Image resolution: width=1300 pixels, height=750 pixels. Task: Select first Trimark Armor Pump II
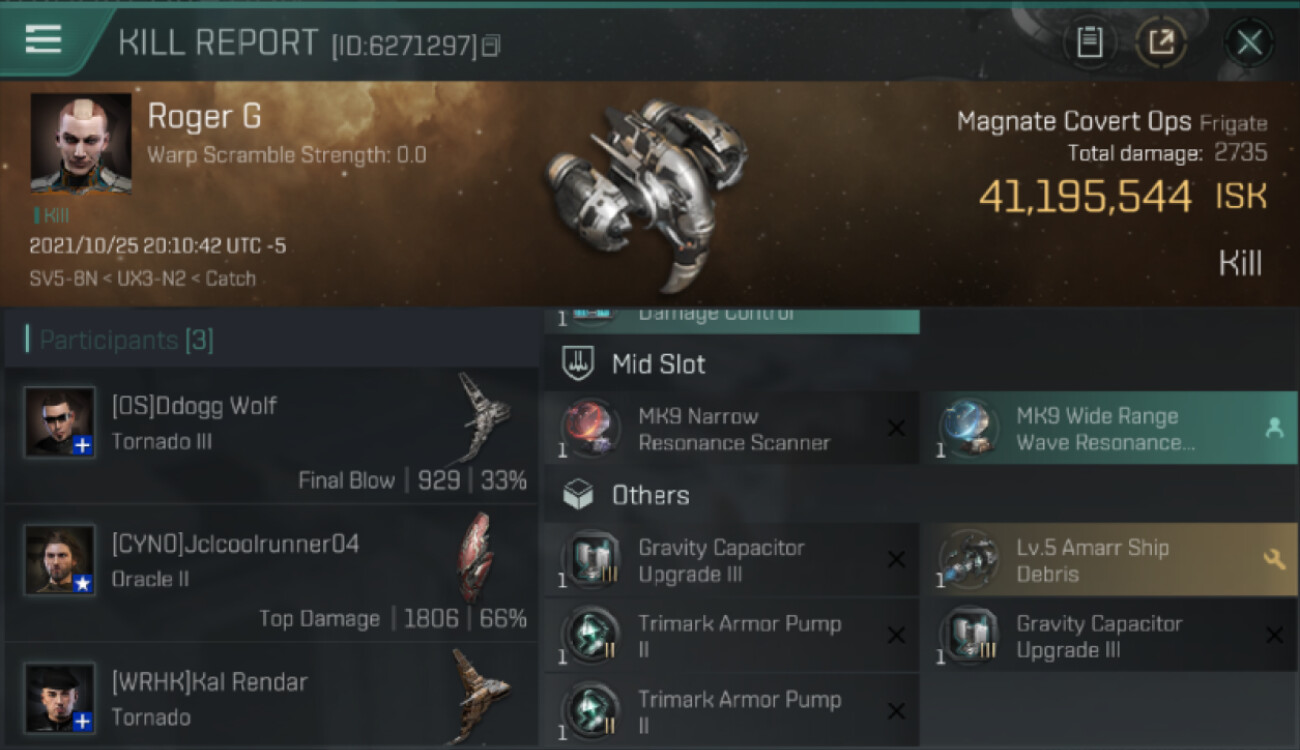click(732, 636)
